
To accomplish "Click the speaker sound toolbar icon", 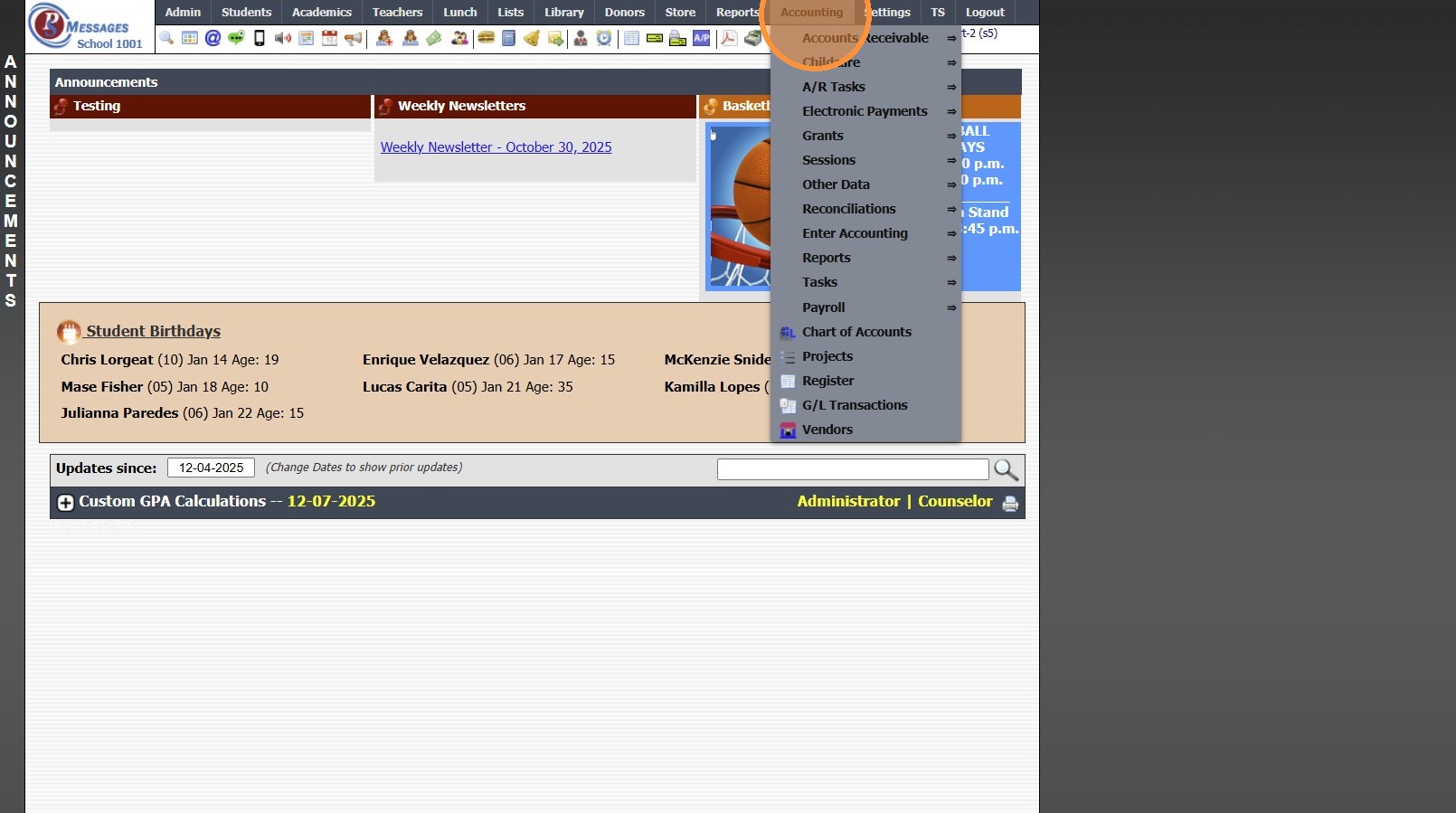I will coord(283,38).
